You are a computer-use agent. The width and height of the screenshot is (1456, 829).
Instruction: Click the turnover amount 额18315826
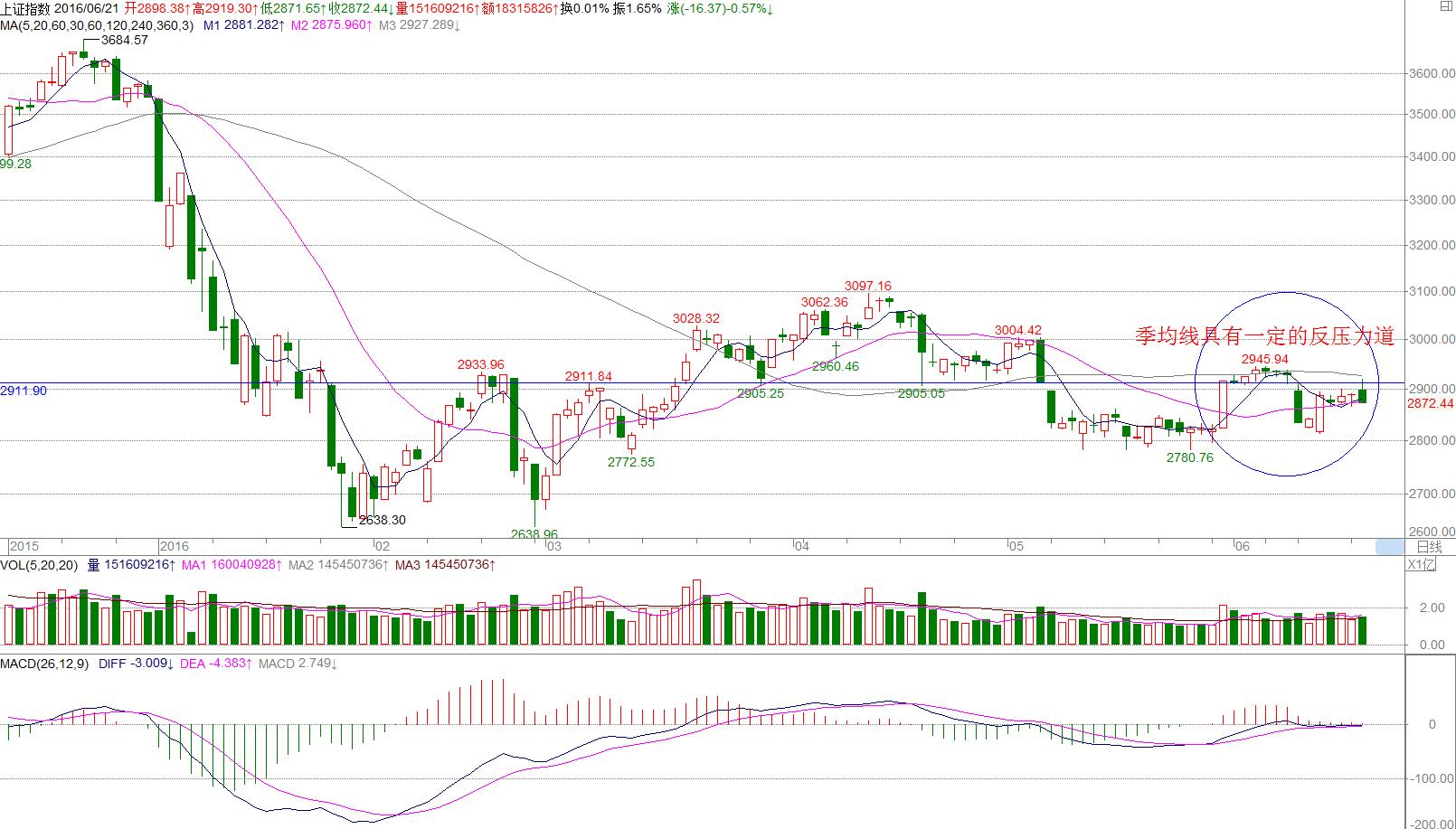click(x=519, y=9)
